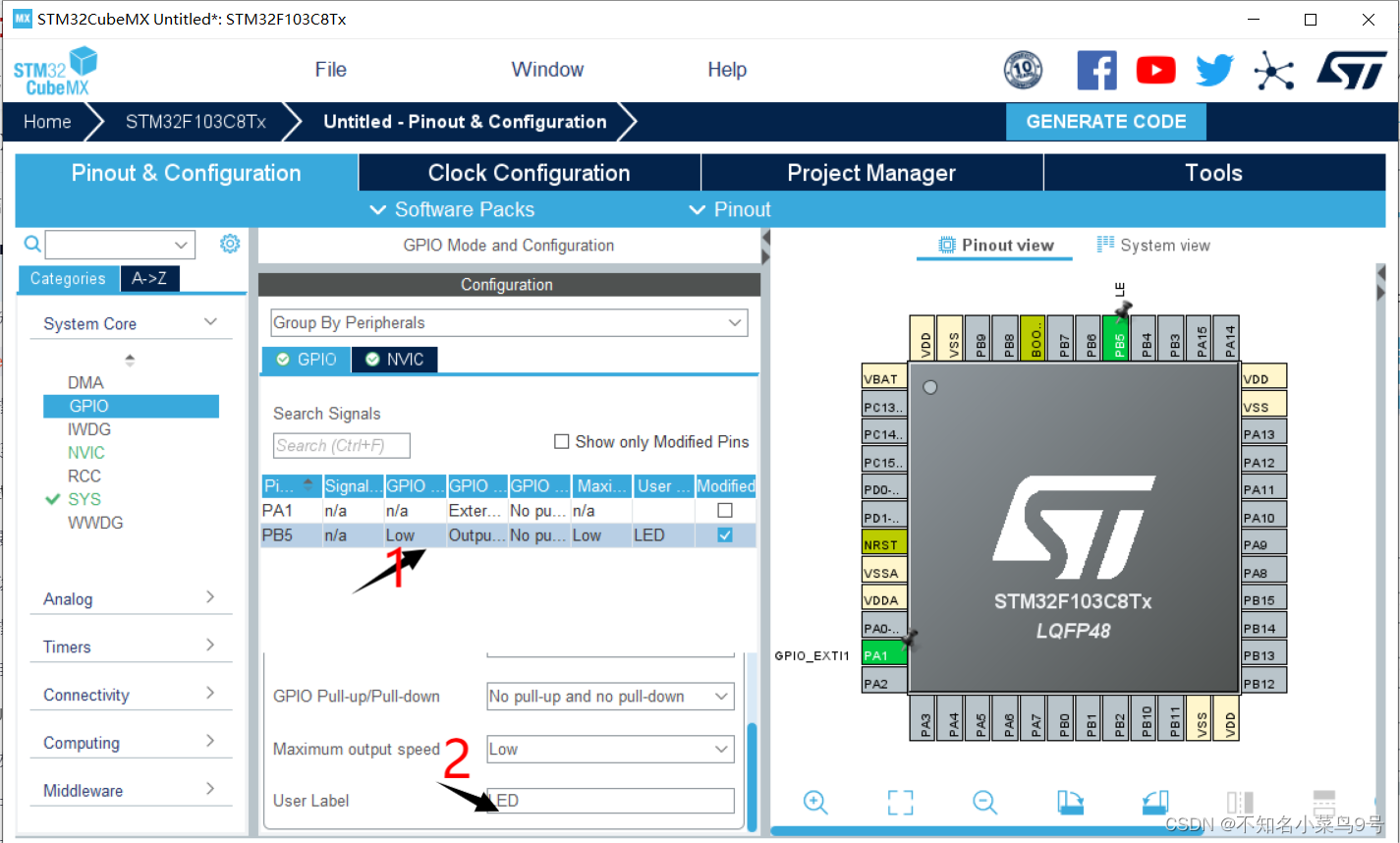This screenshot has width=1400, height=843.
Task: Select DMA in System Core list
Action: (x=85, y=383)
